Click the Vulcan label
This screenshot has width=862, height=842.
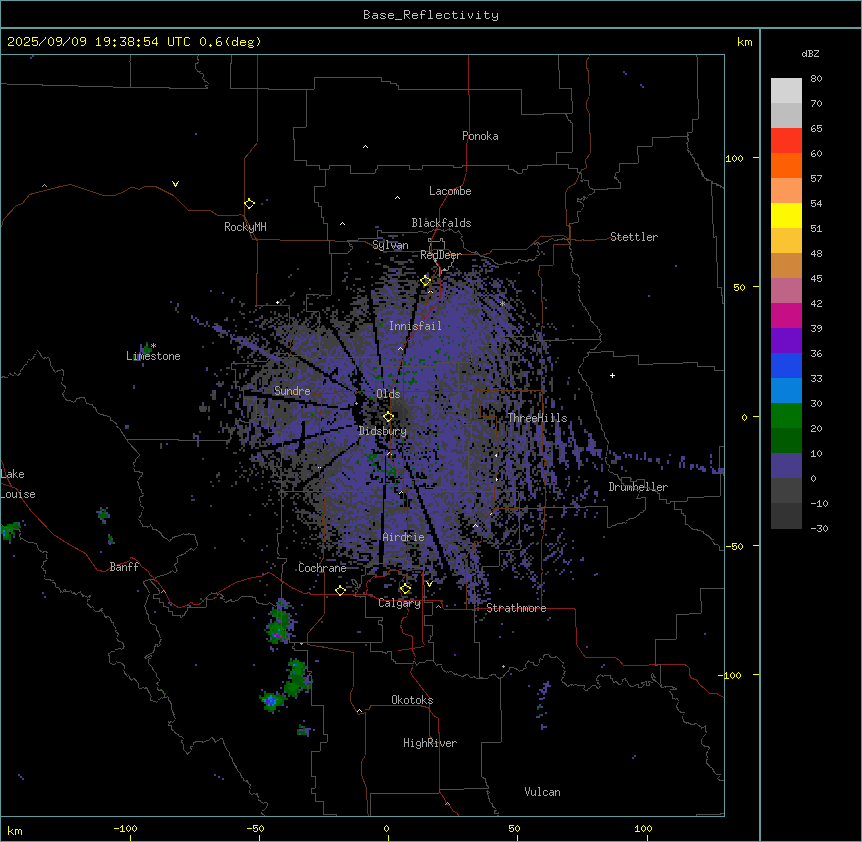click(x=542, y=792)
